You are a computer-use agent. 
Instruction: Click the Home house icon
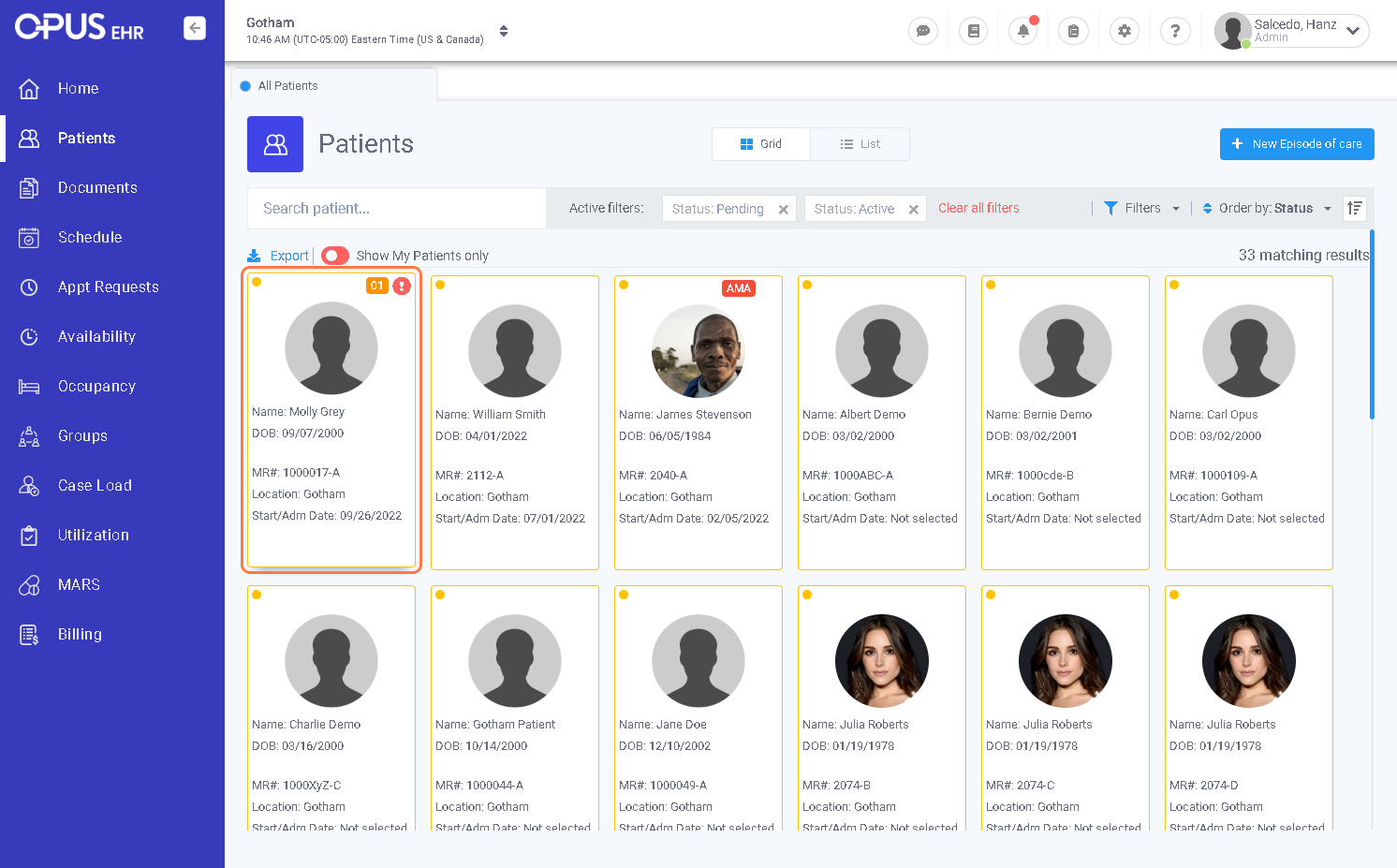[29, 88]
